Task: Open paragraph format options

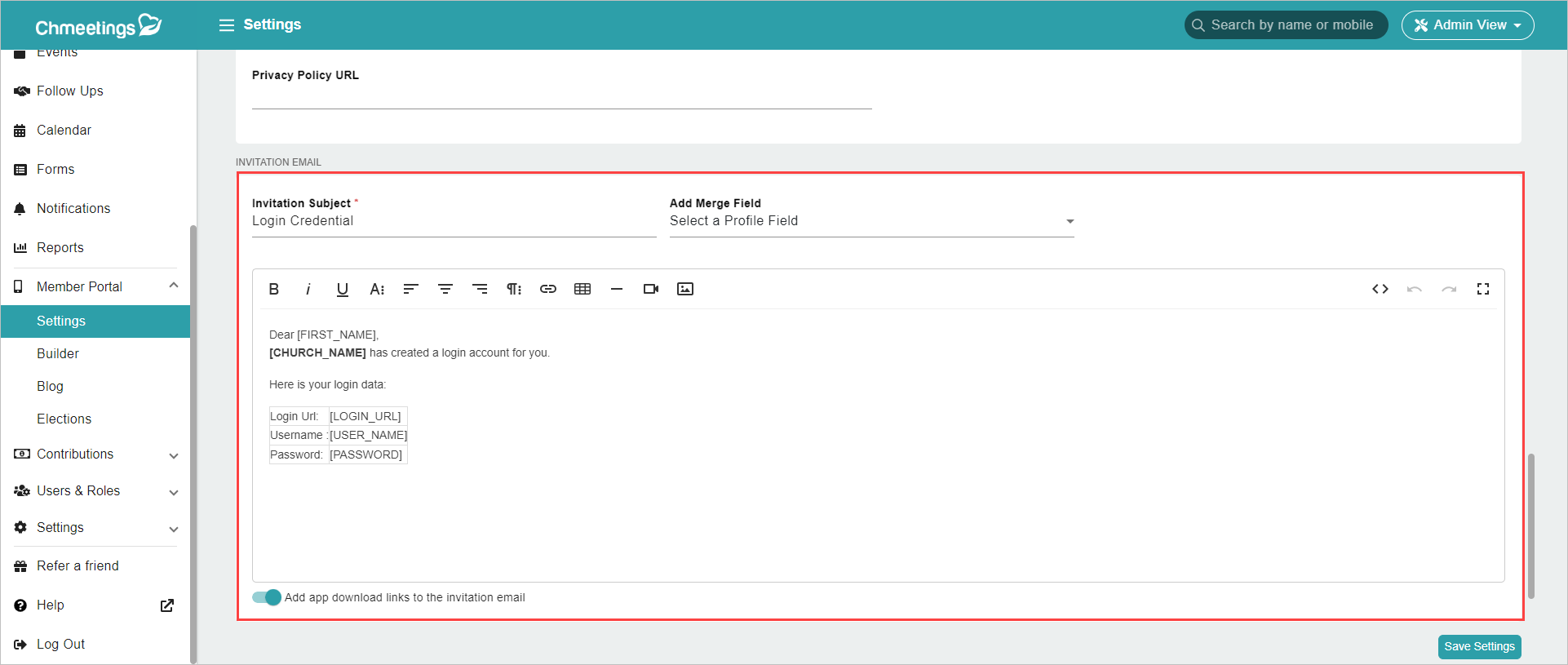Action: (x=514, y=289)
